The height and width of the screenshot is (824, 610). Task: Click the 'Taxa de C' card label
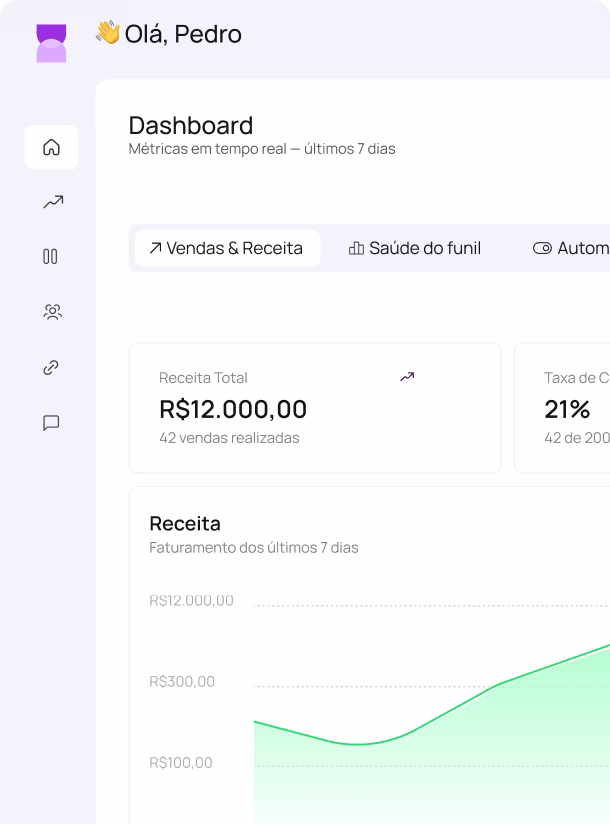click(x=576, y=378)
